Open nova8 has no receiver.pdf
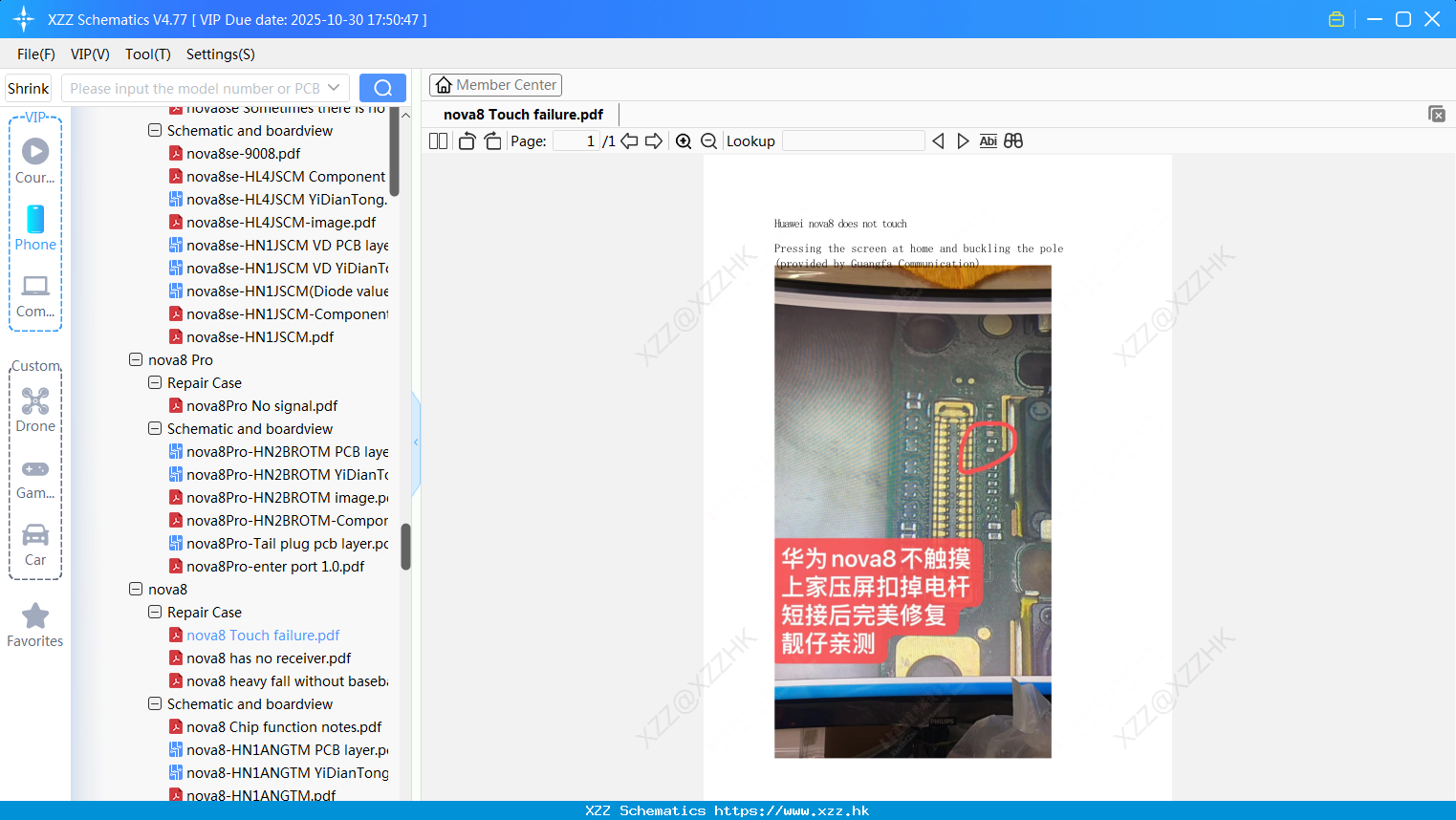This screenshot has width=1456, height=820. tap(269, 658)
